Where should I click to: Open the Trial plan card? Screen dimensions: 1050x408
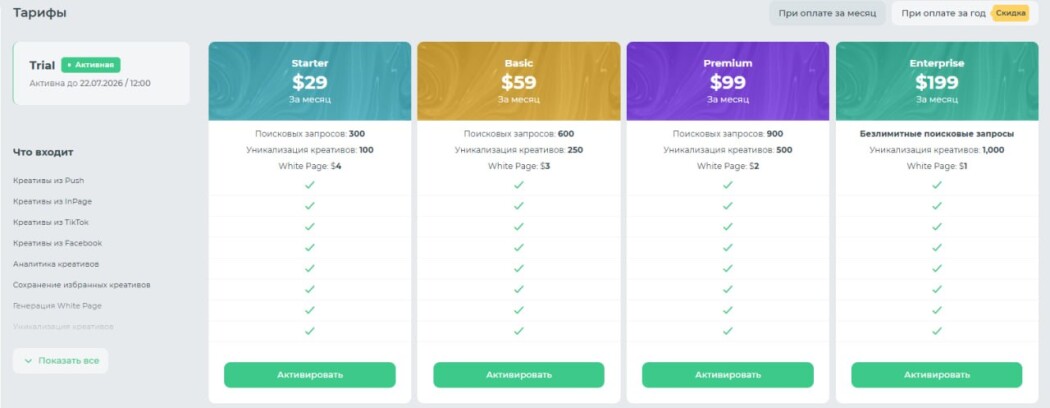(x=101, y=74)
